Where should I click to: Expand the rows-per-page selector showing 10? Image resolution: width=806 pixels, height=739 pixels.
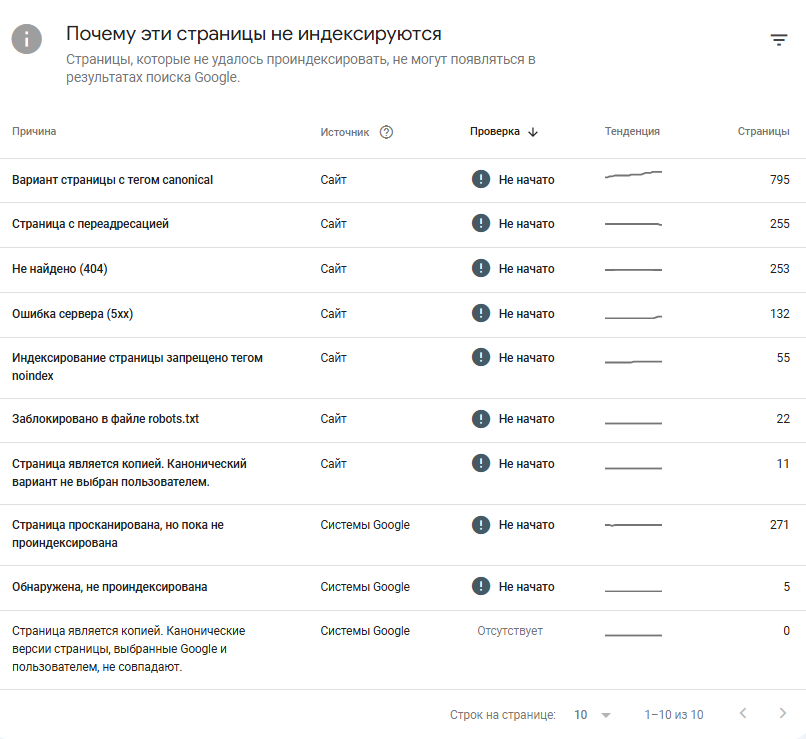coord(590,715)
